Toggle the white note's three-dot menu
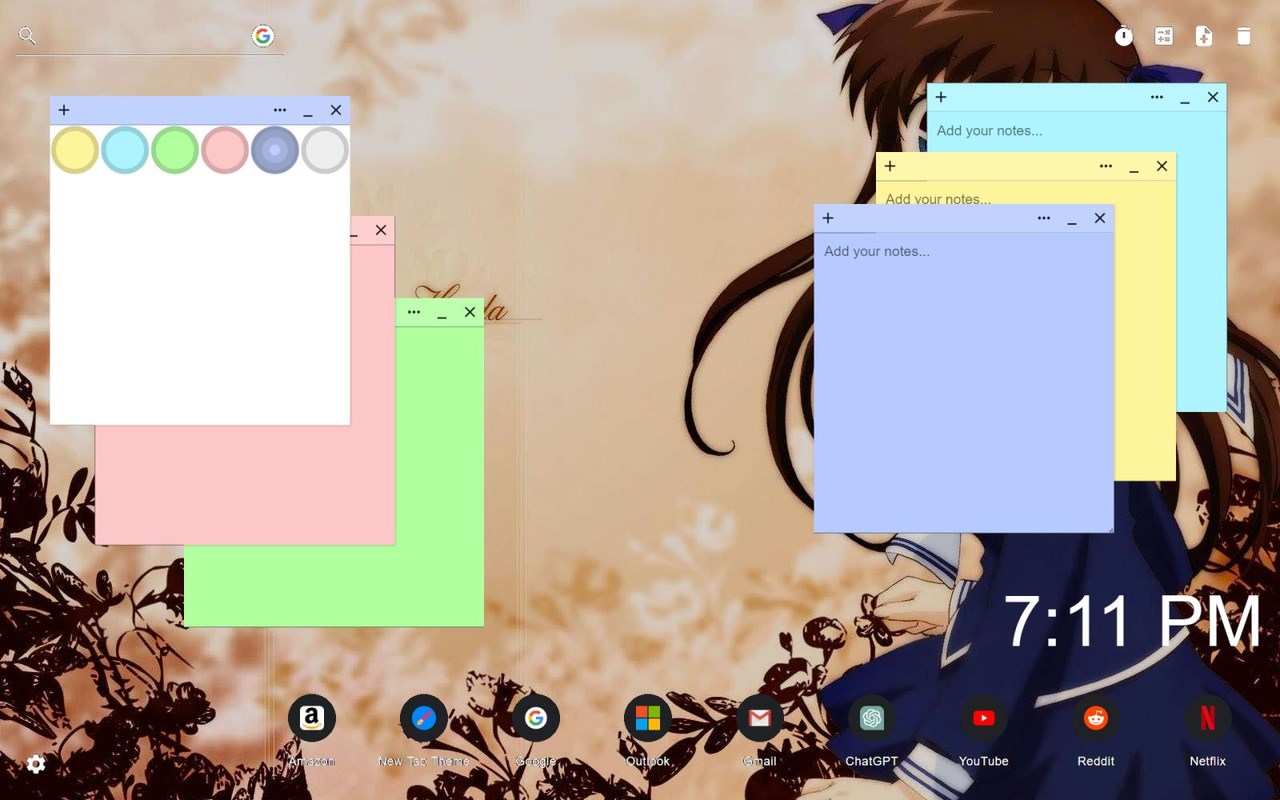The width and height of the screenshot is (1280, 800). tap(280, 110)
